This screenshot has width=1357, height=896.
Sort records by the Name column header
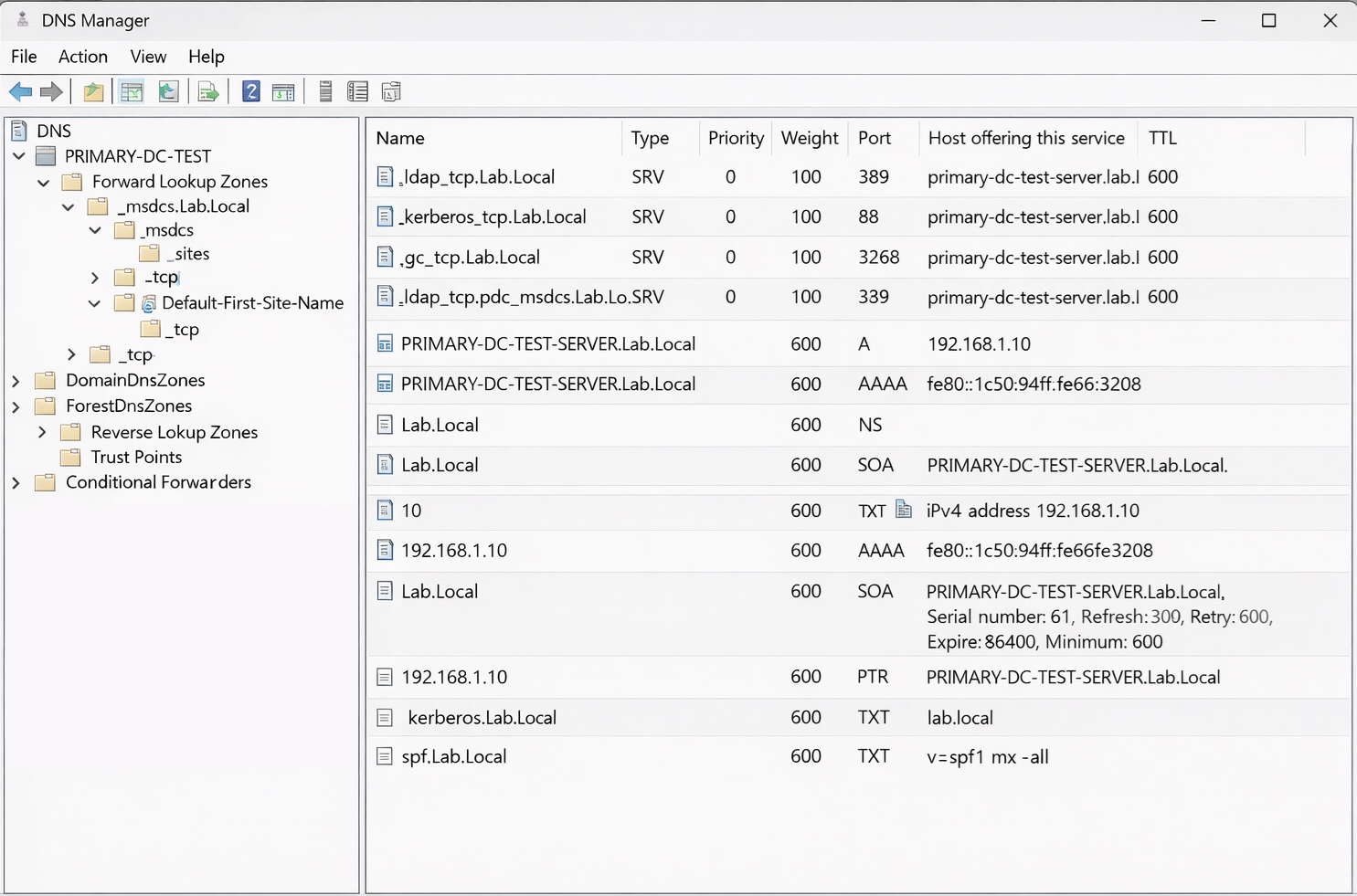coord(400,138)
